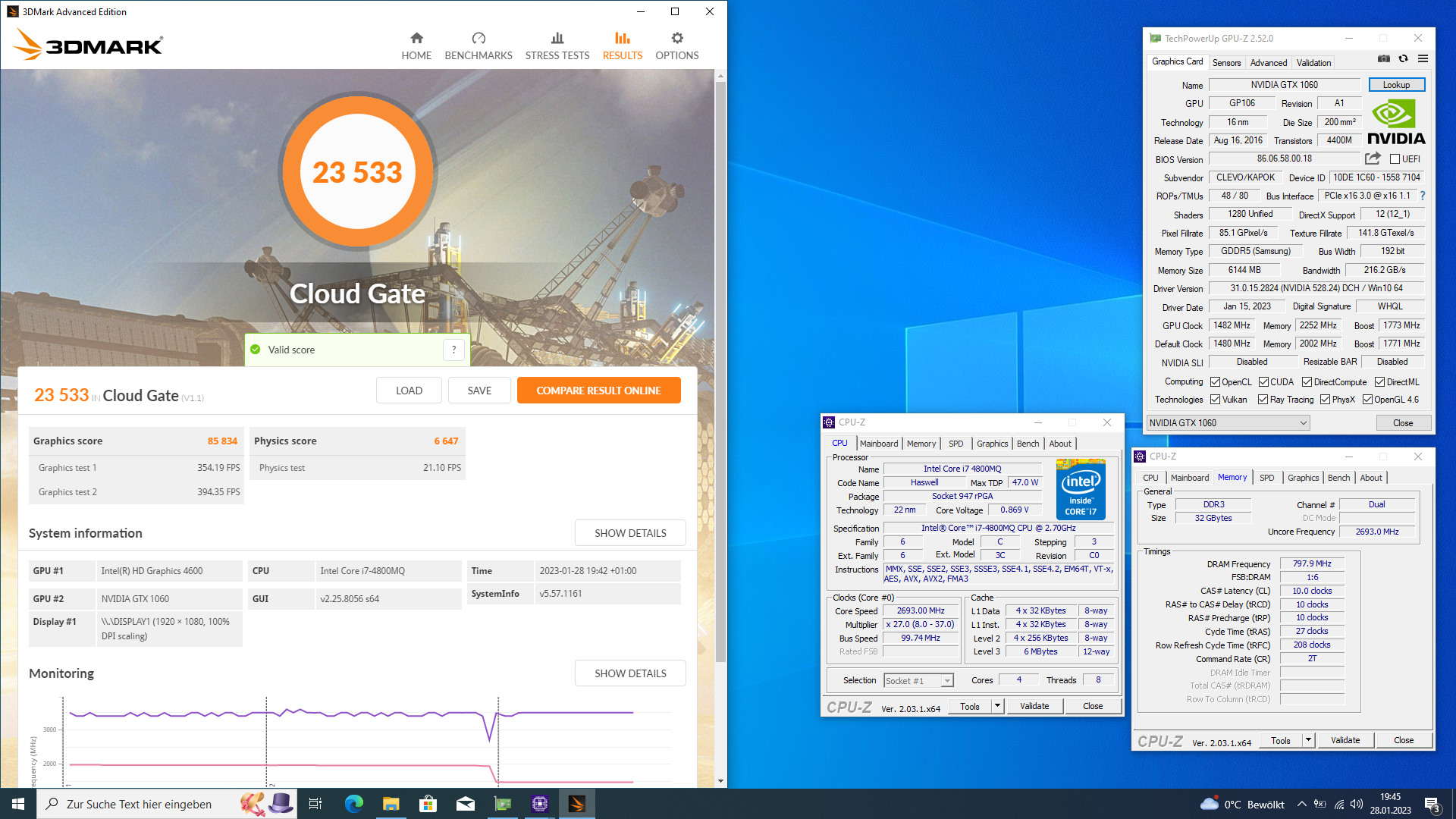
Task: Open Microsoft Store from the taskbar
Action: pyautogui.click(x=428, y=804)
